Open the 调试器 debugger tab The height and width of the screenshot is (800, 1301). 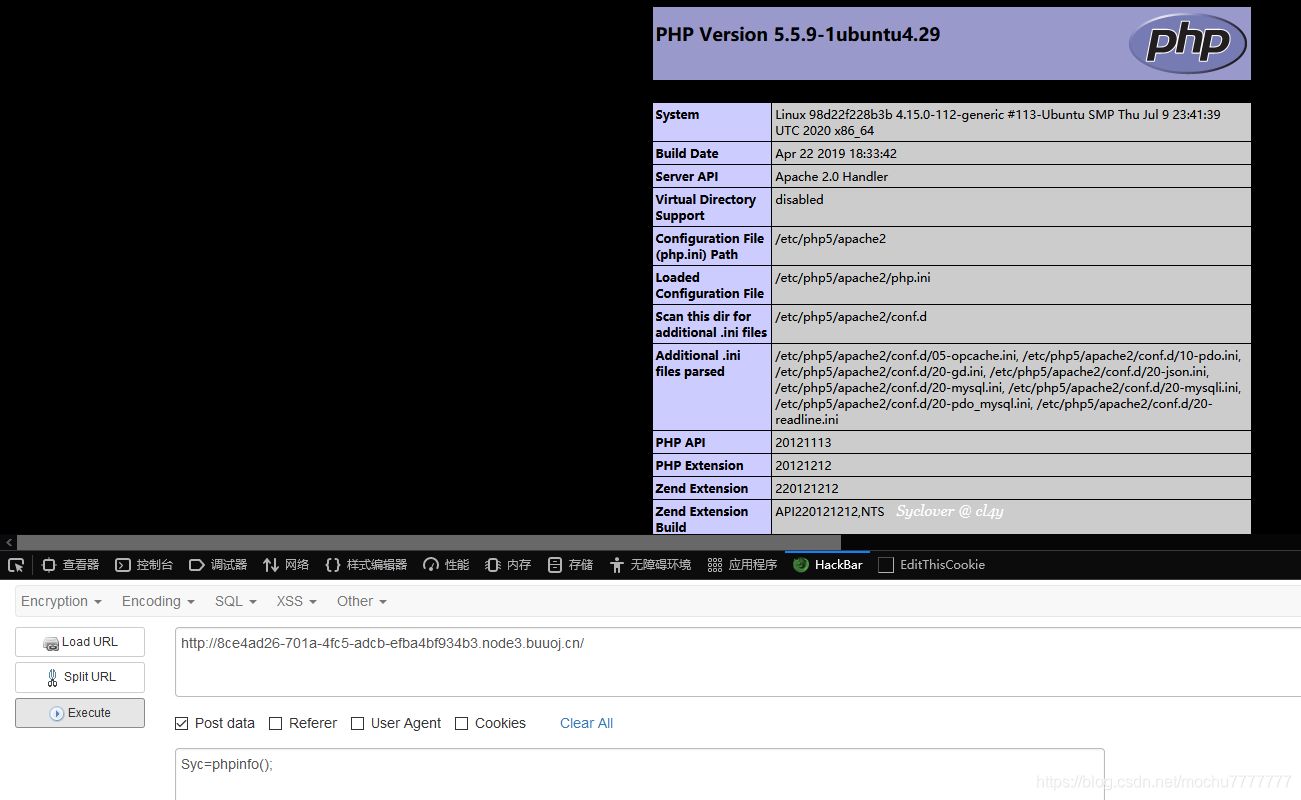(218, 565)
